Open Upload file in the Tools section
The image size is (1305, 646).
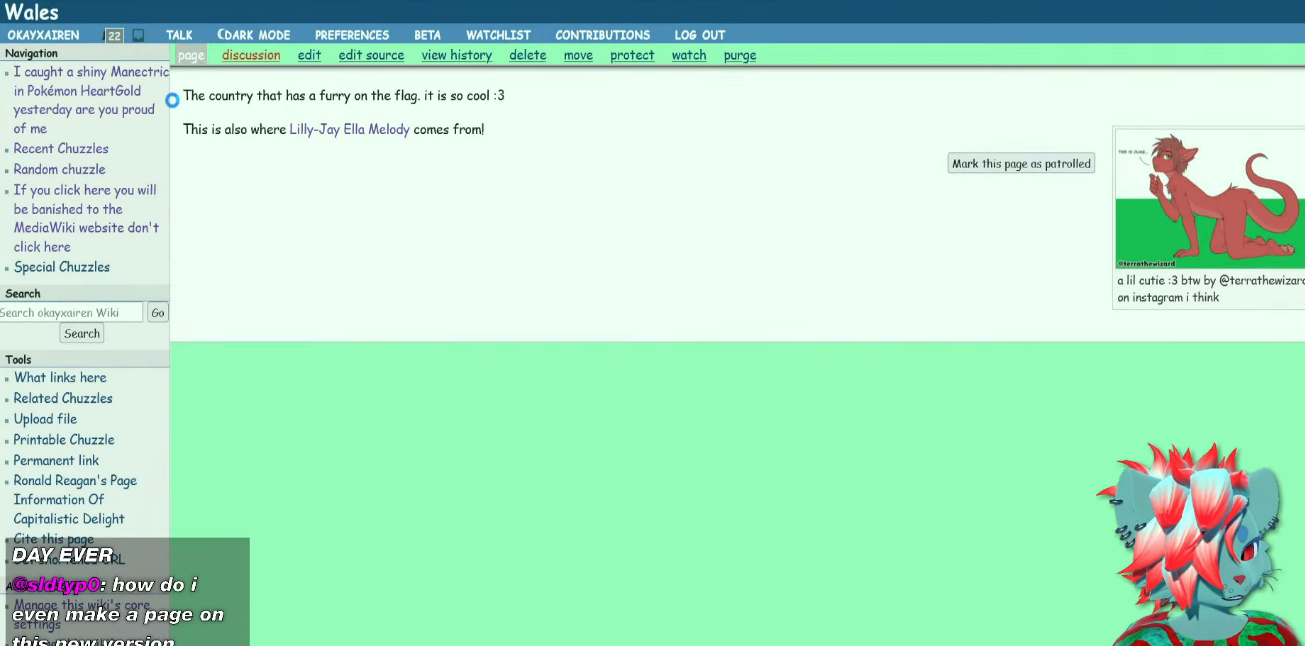(45, 419)
